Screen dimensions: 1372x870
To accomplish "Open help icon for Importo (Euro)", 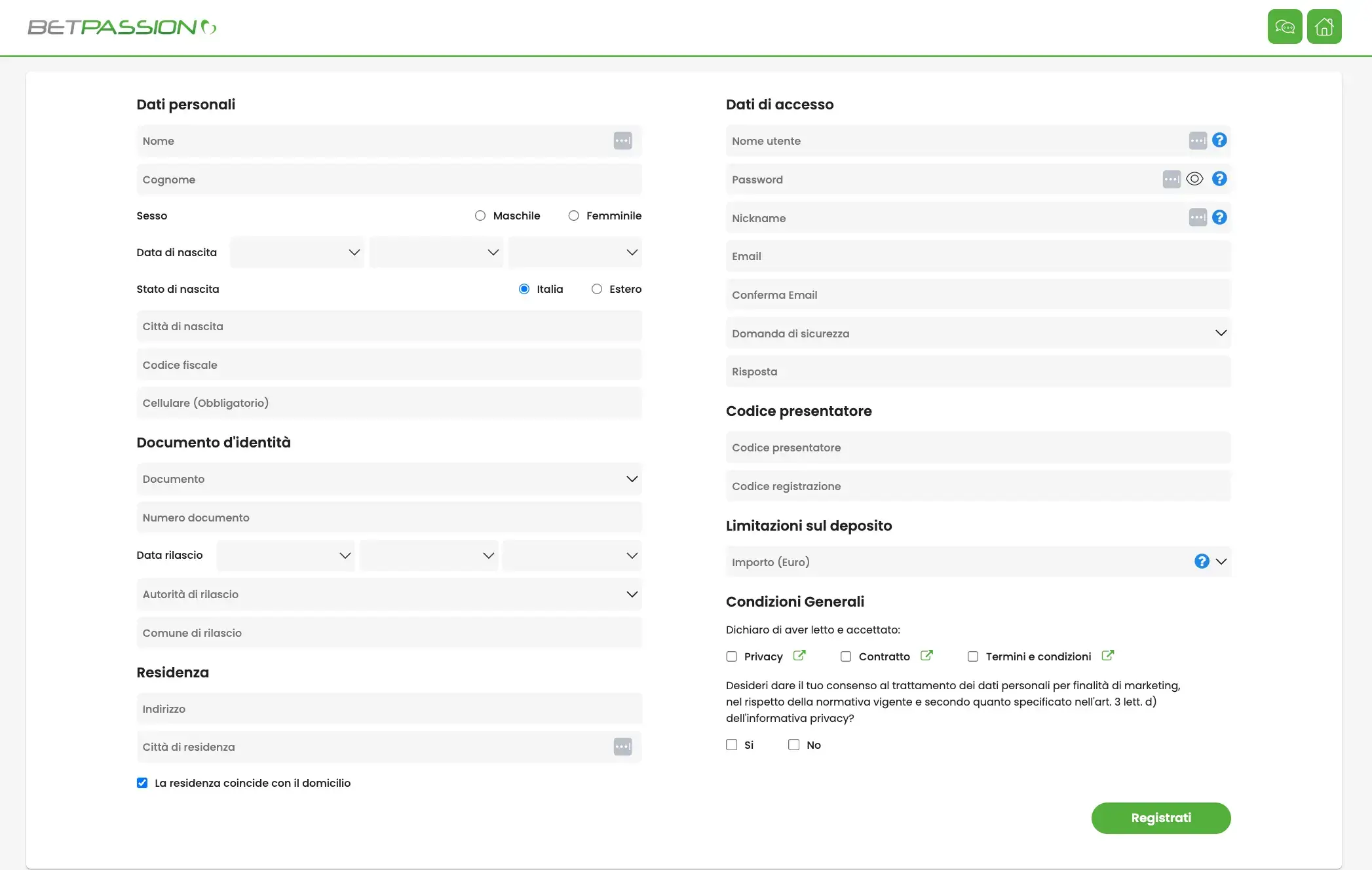I will pyautogui.click(x=1202, y=561).
